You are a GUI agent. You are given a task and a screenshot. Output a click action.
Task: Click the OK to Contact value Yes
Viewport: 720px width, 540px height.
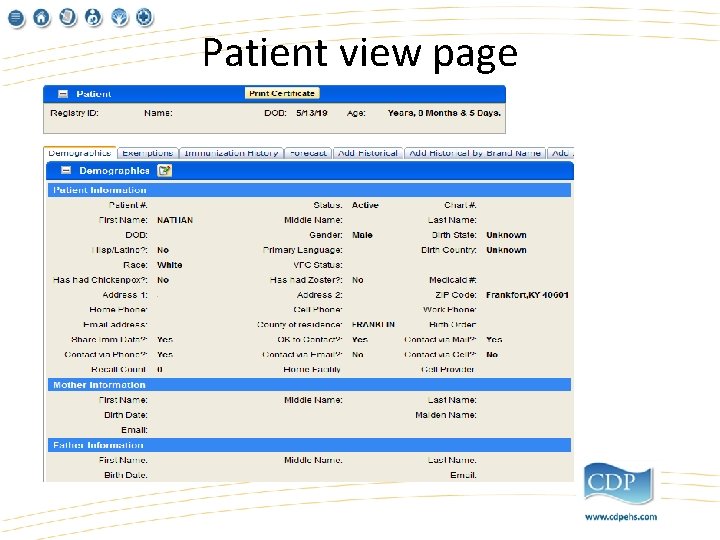(360, 340)
